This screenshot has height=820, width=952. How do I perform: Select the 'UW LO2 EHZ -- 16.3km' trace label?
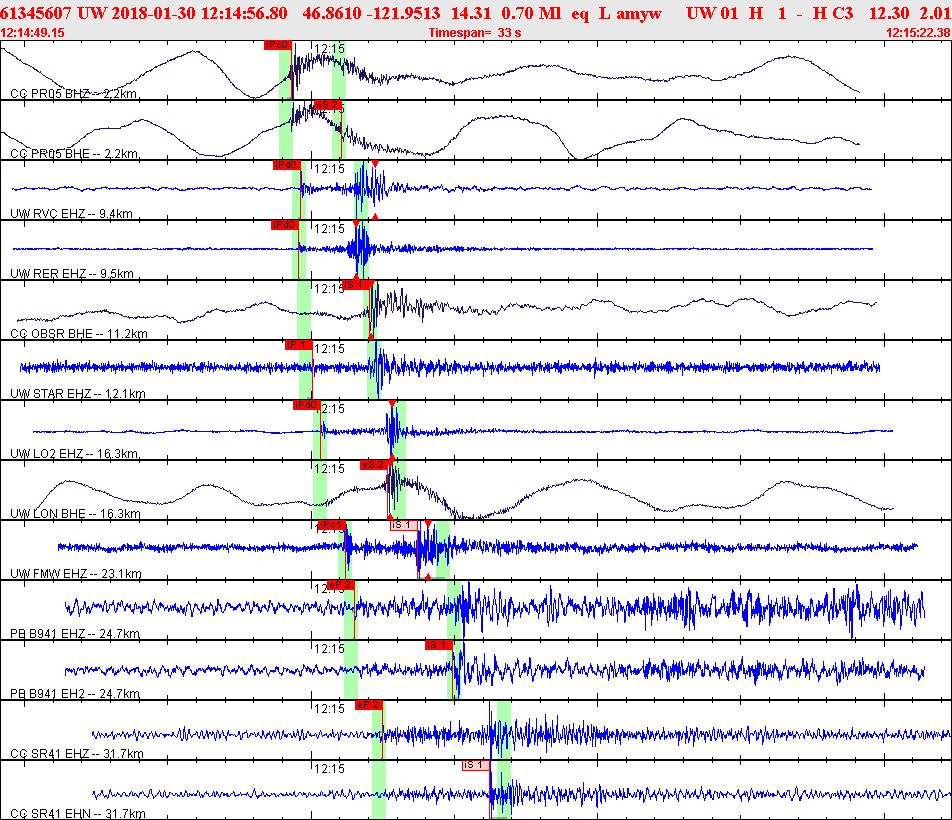(74, 453)
